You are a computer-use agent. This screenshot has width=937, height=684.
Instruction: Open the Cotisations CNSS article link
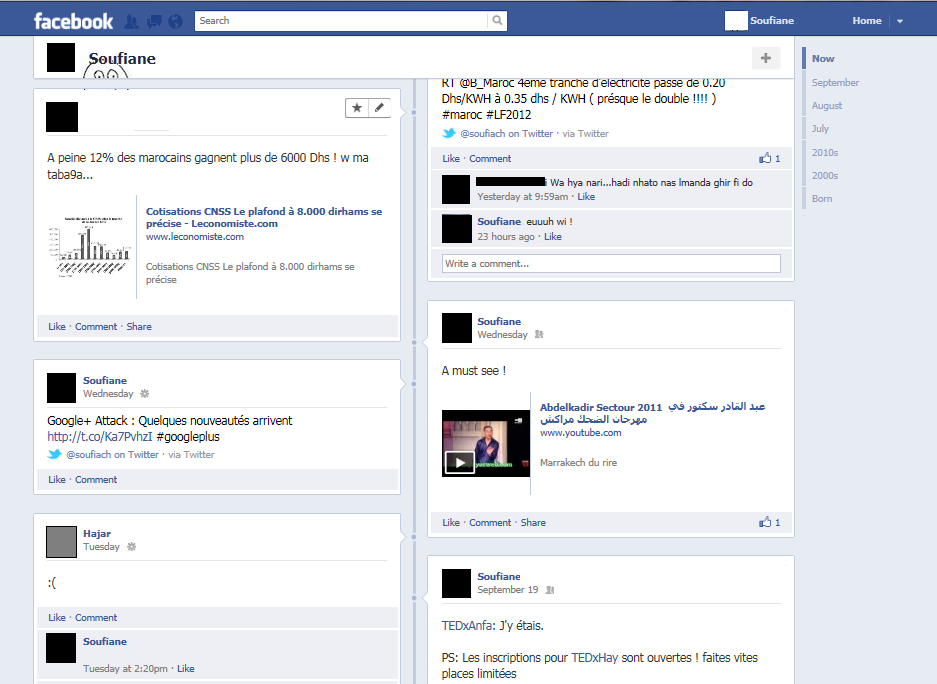263,217
